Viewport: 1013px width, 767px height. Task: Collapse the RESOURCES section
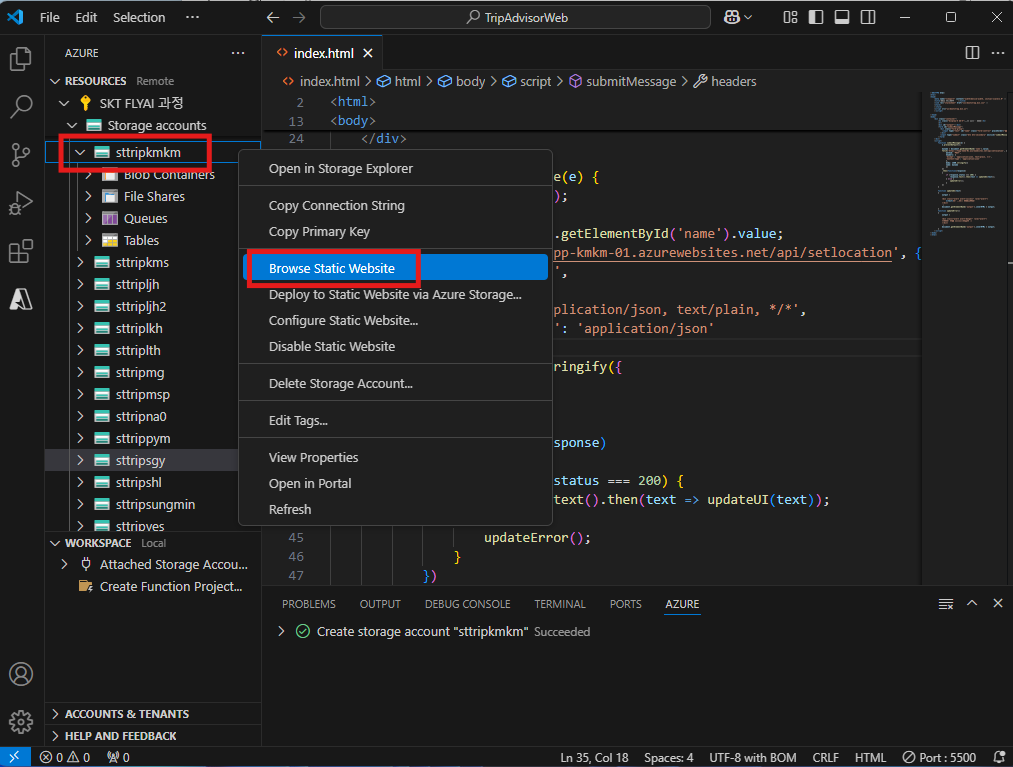point(56,81)
